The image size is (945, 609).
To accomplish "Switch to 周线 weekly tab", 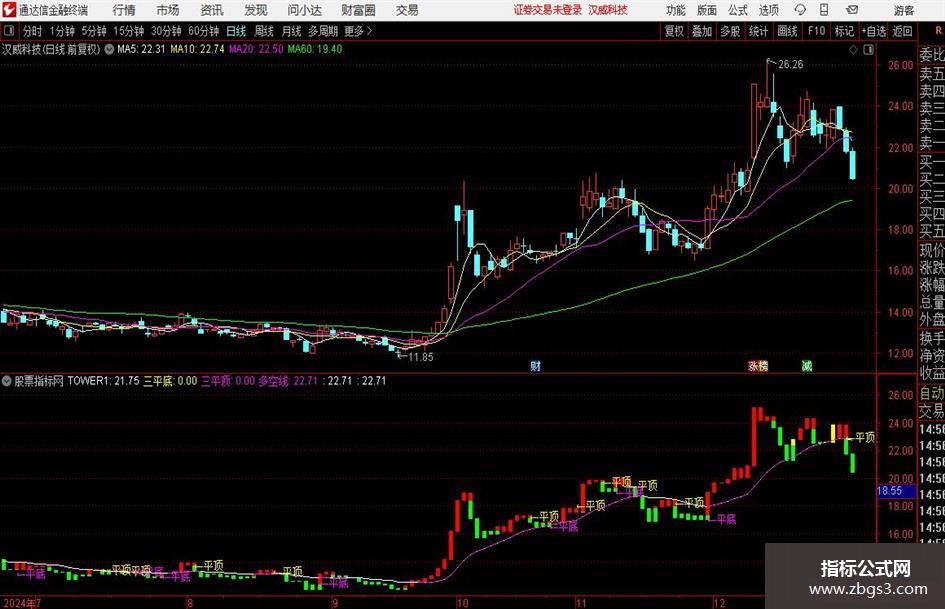I will point(263,31).
